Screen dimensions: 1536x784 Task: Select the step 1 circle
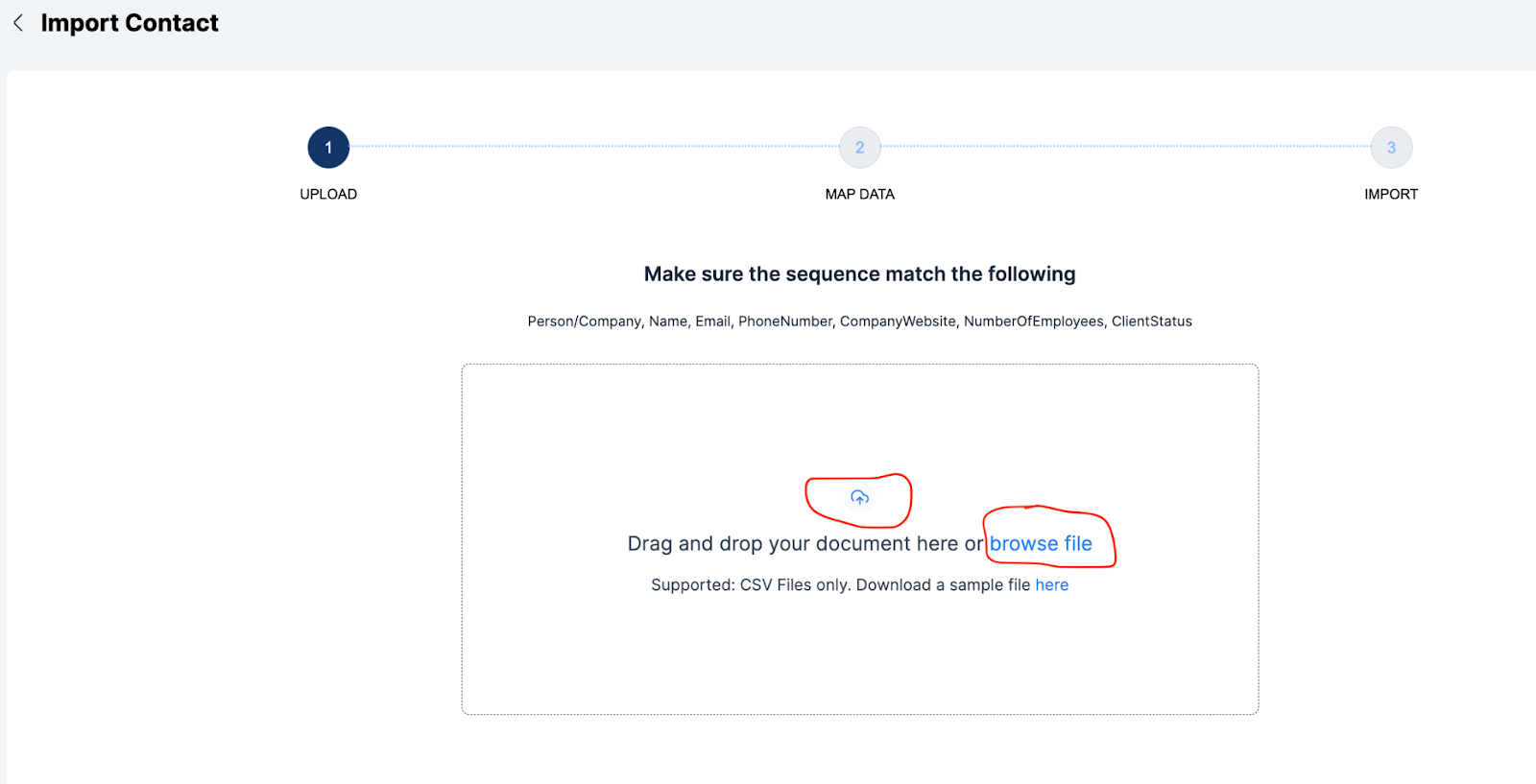point(328,148)
